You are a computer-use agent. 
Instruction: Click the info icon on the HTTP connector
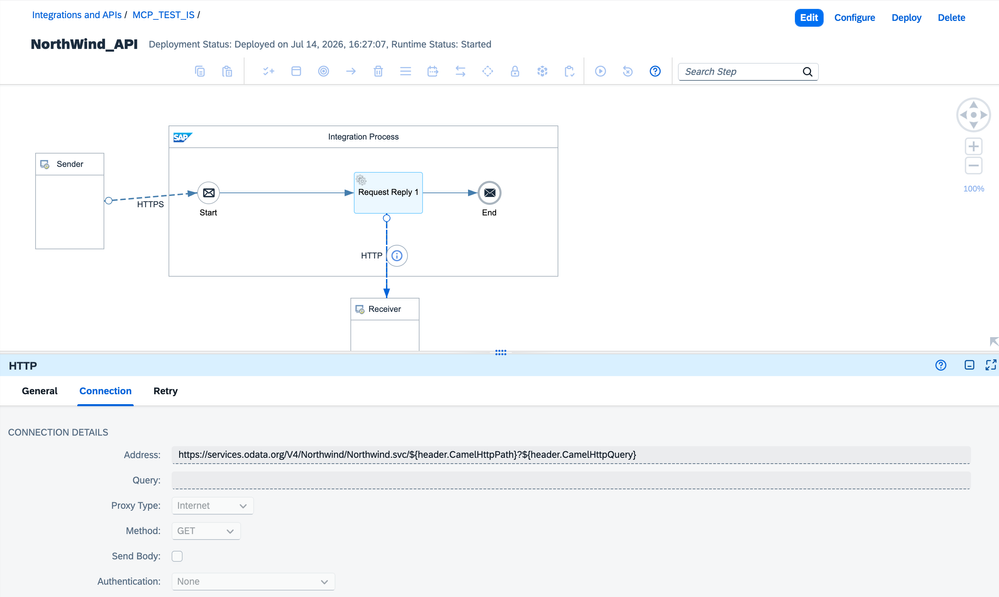tap(397, 255)
